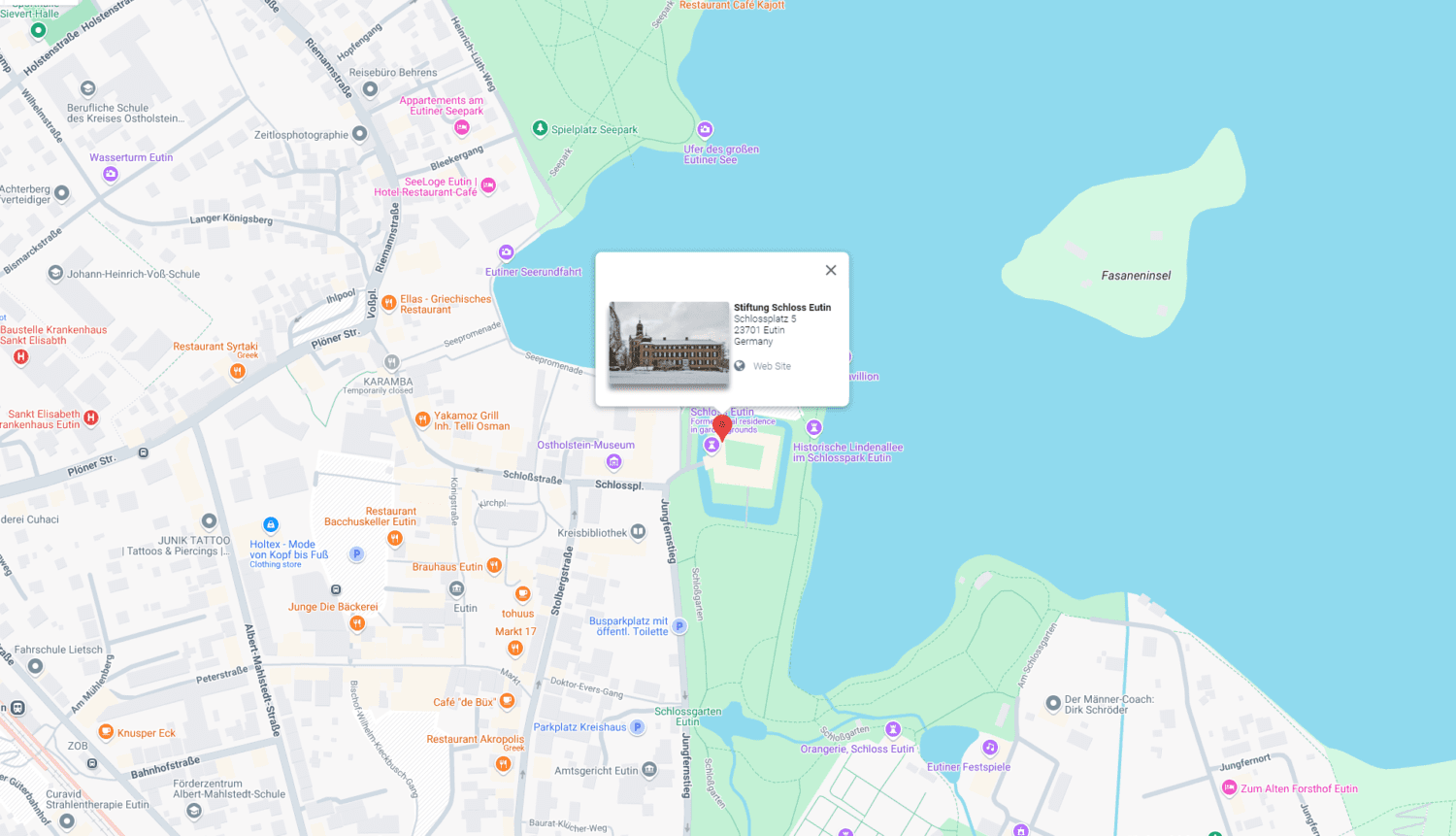The height and width of the screenshot is (836, 1456).
Task: Click the Markt 17 restaurant icon
Action: (515, 648)
